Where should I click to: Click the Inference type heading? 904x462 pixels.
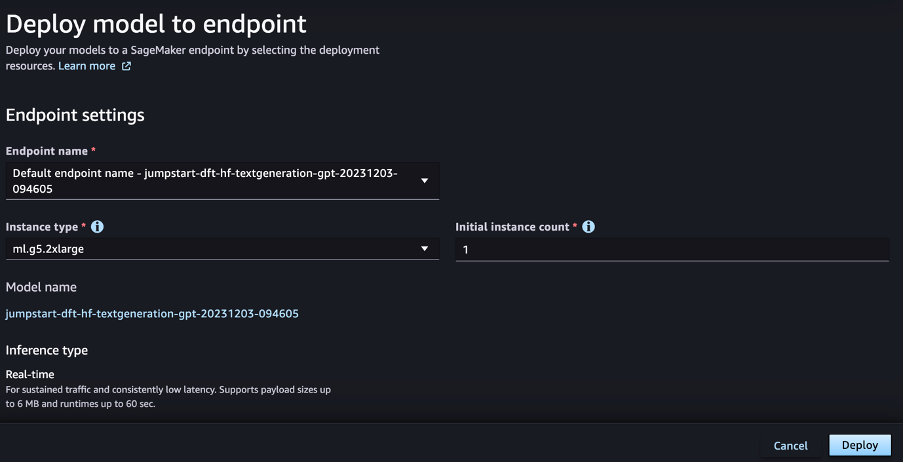pyautogui.click(x=47, y=350)
